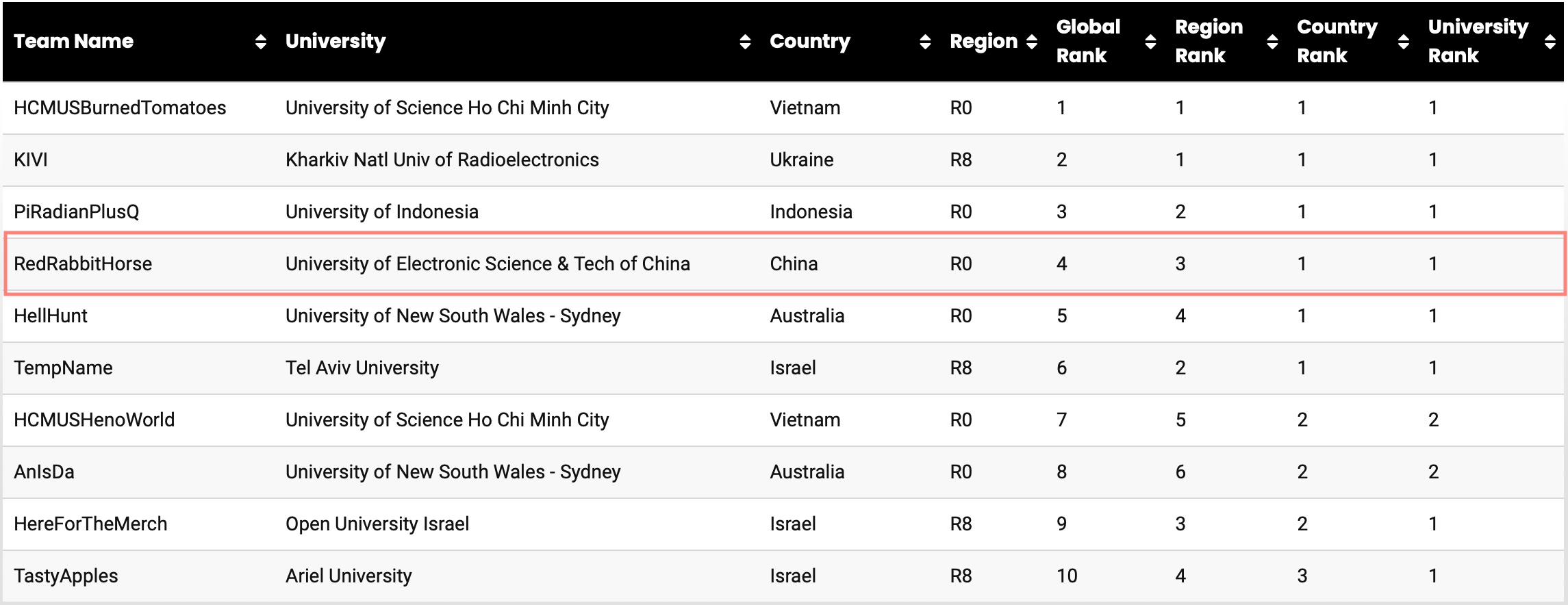Screen dimensions: 1568x605
Task: Select team PiRadianPlusQ
Action: tap(77, 212)
